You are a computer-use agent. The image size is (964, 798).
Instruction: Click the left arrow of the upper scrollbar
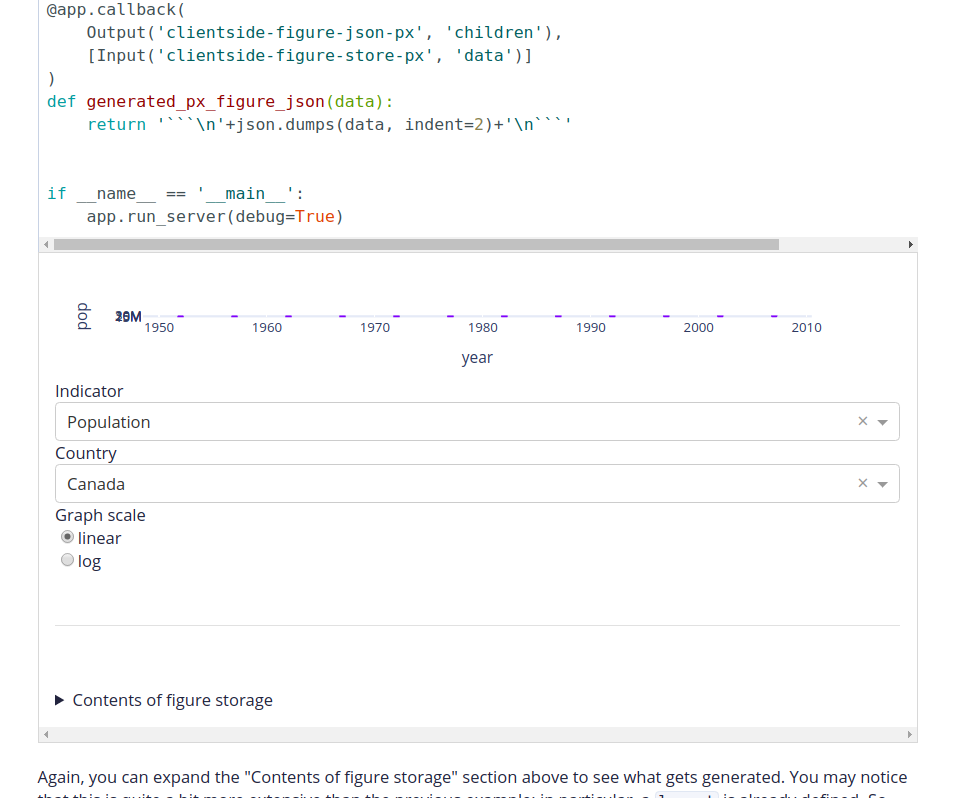click(x=46, y=244)
